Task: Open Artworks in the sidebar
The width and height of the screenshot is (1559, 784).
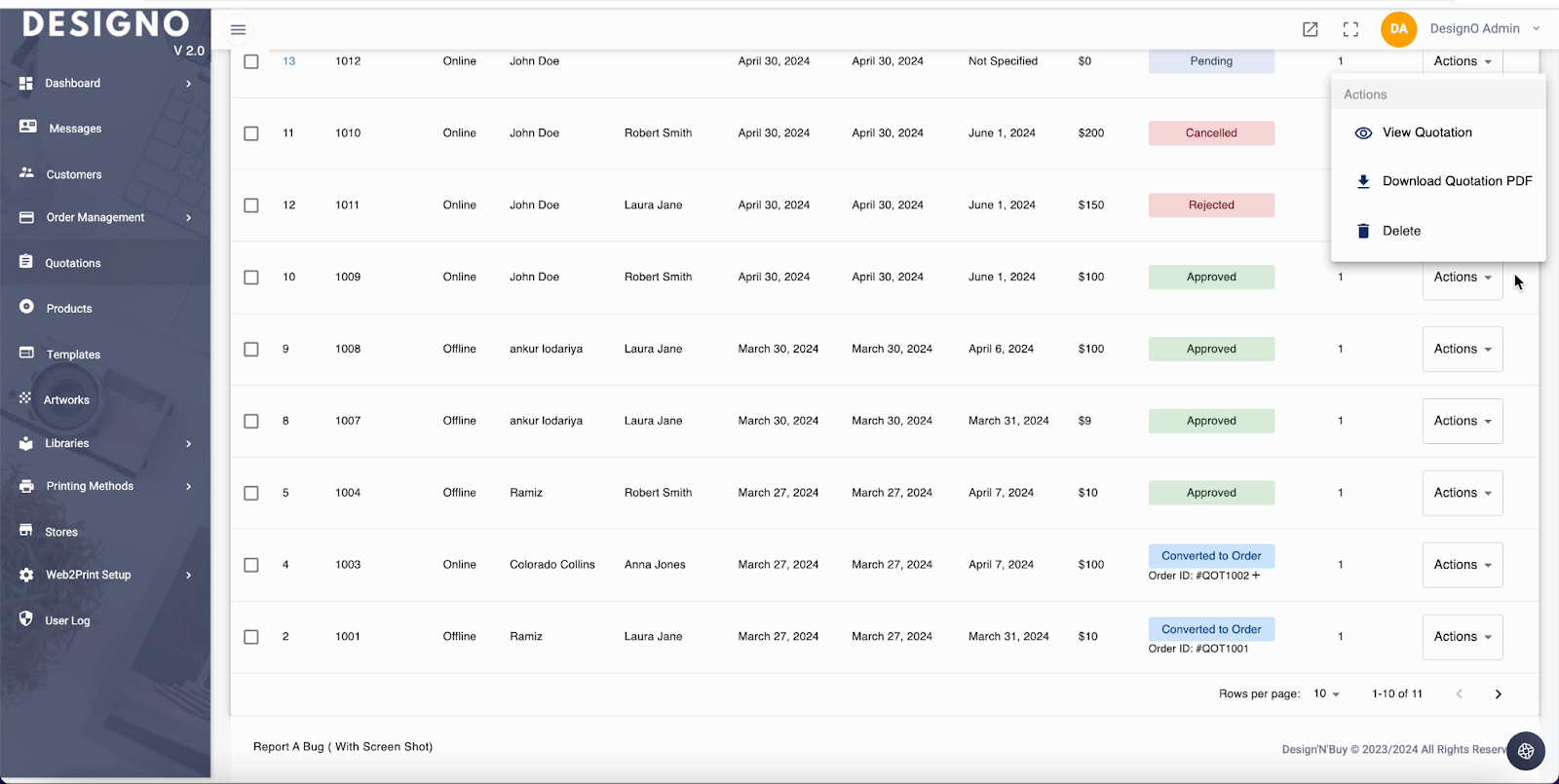Action: (66, 400)
